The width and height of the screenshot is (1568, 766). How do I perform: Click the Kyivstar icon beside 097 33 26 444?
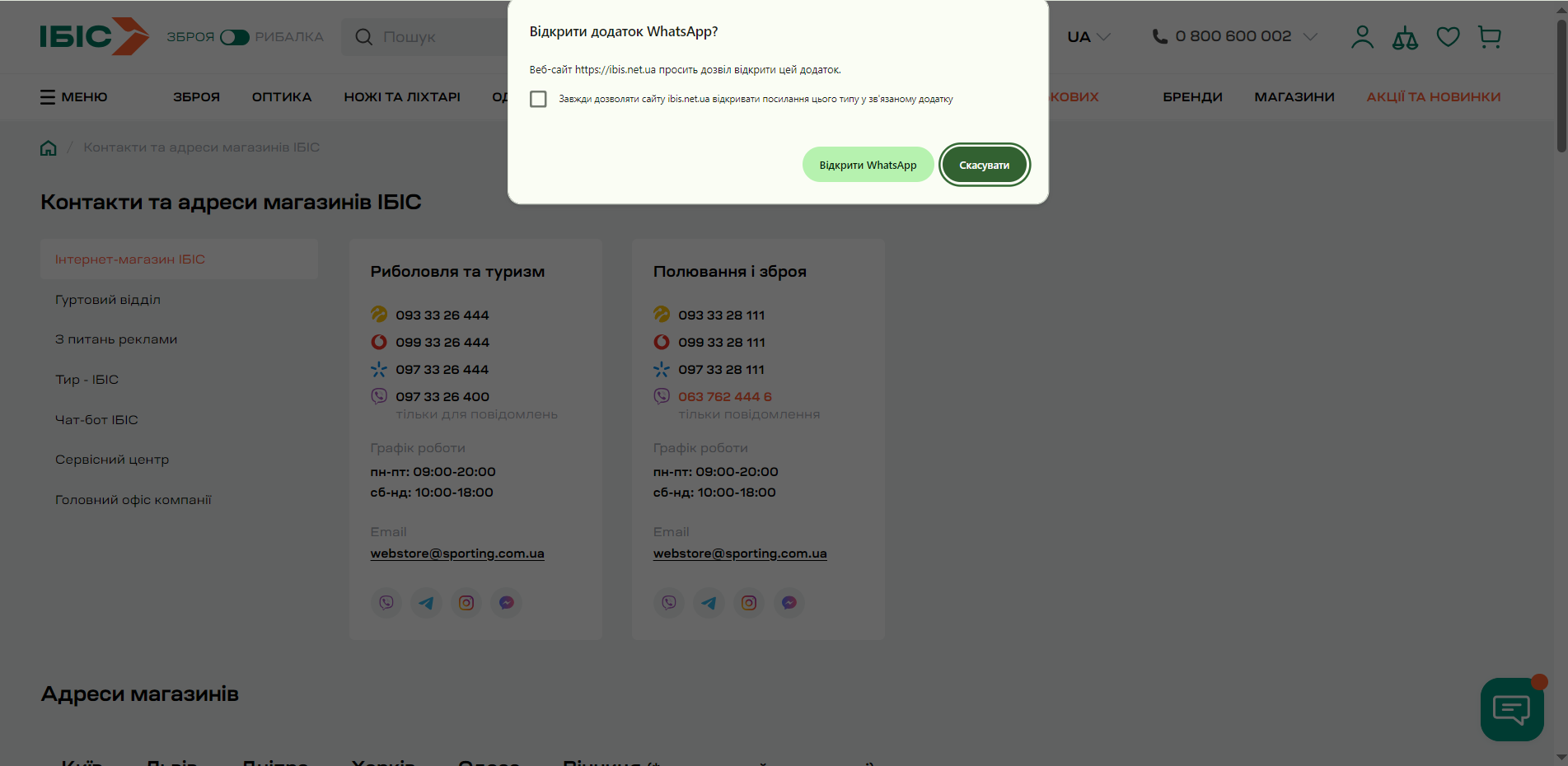[379, 369]
